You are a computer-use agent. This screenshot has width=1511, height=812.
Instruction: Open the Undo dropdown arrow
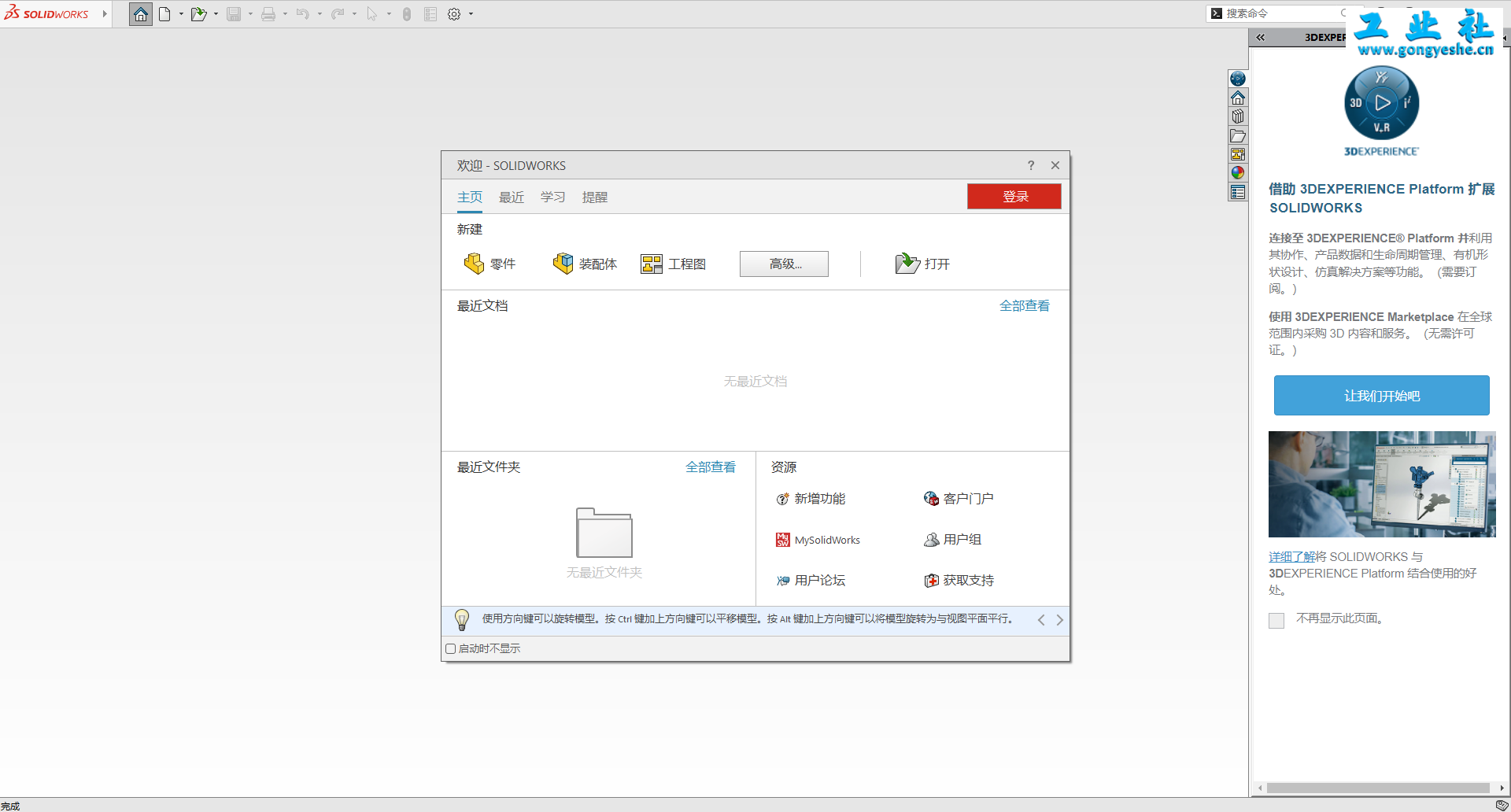click(x=320, y=14)
